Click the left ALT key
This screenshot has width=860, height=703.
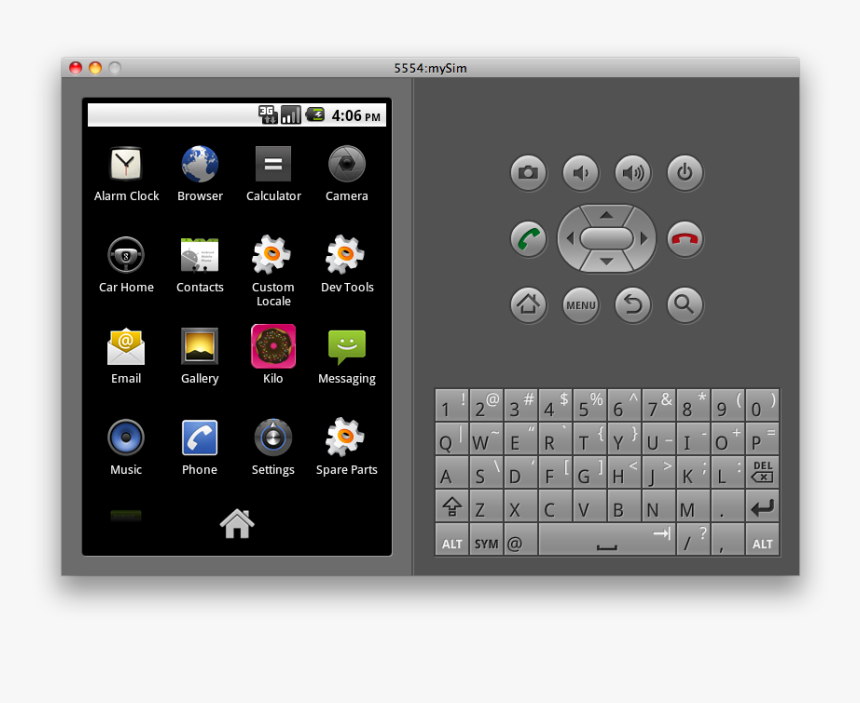click(x=452, y=540)
